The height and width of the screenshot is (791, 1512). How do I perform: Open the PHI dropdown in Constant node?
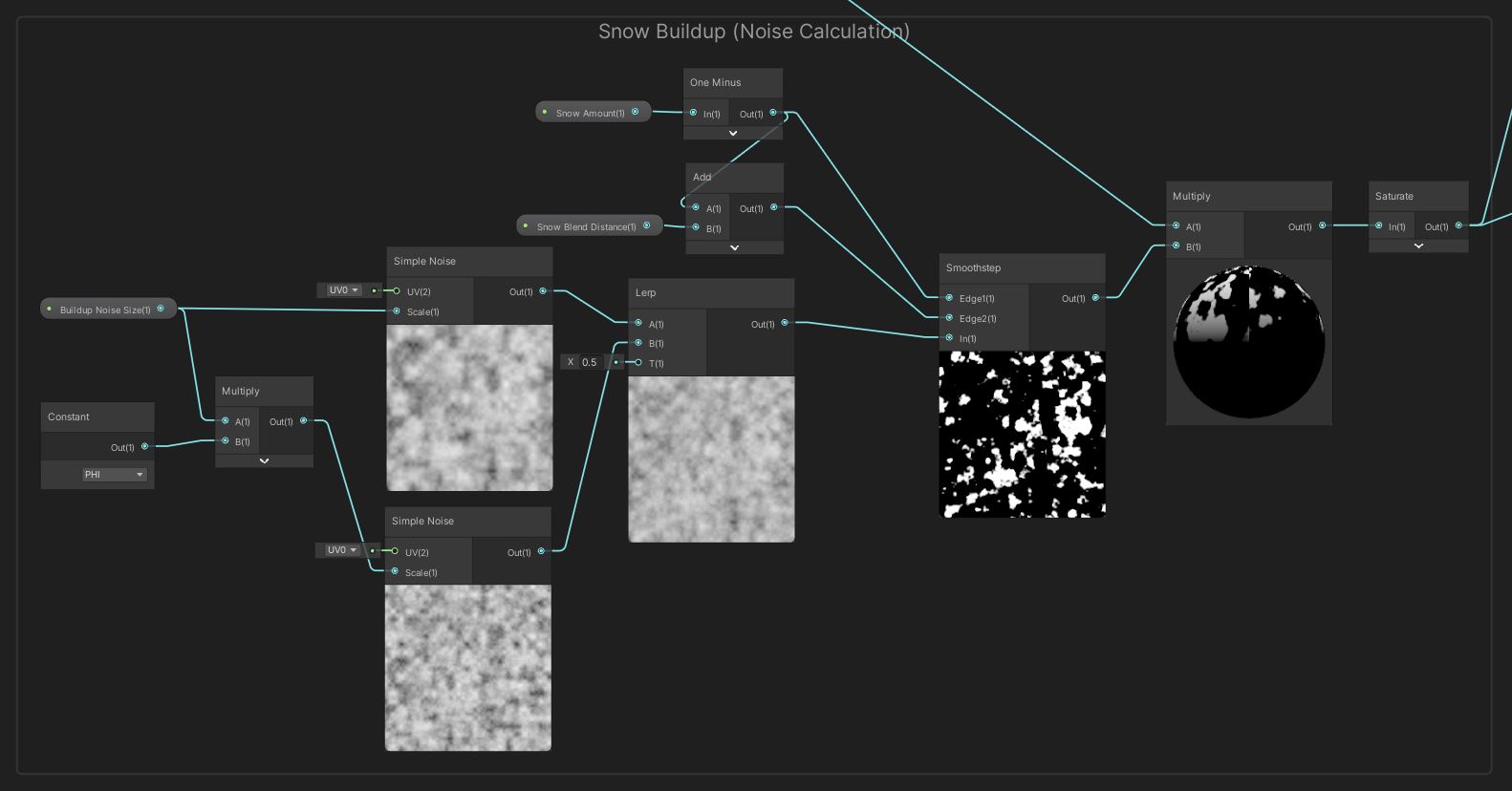114,475
